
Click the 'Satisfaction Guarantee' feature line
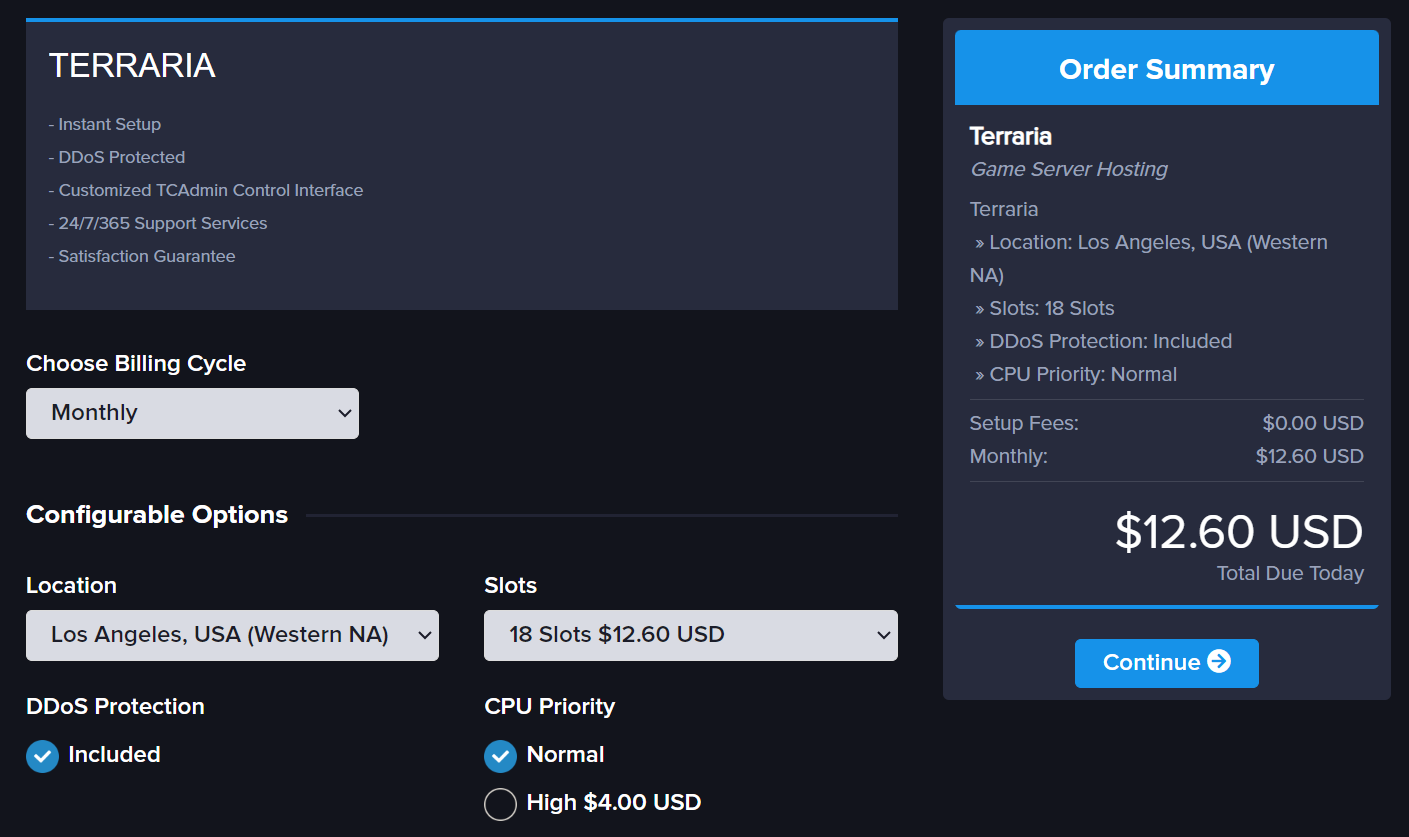[142, 256]
